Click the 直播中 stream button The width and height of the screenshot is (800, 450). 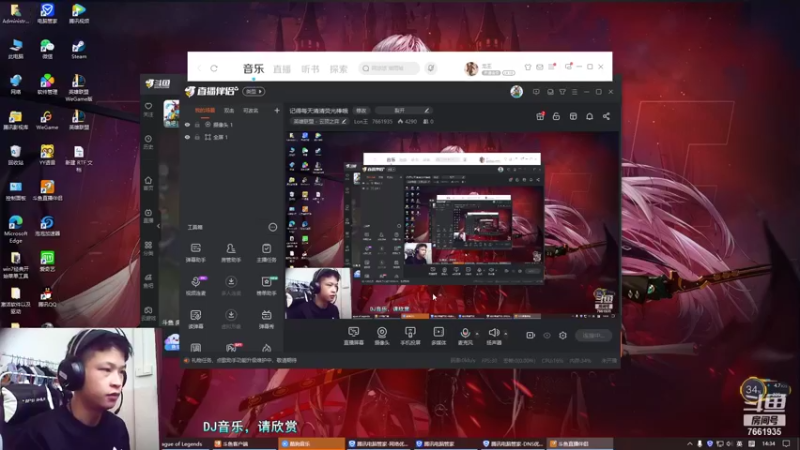pos(593,335)
